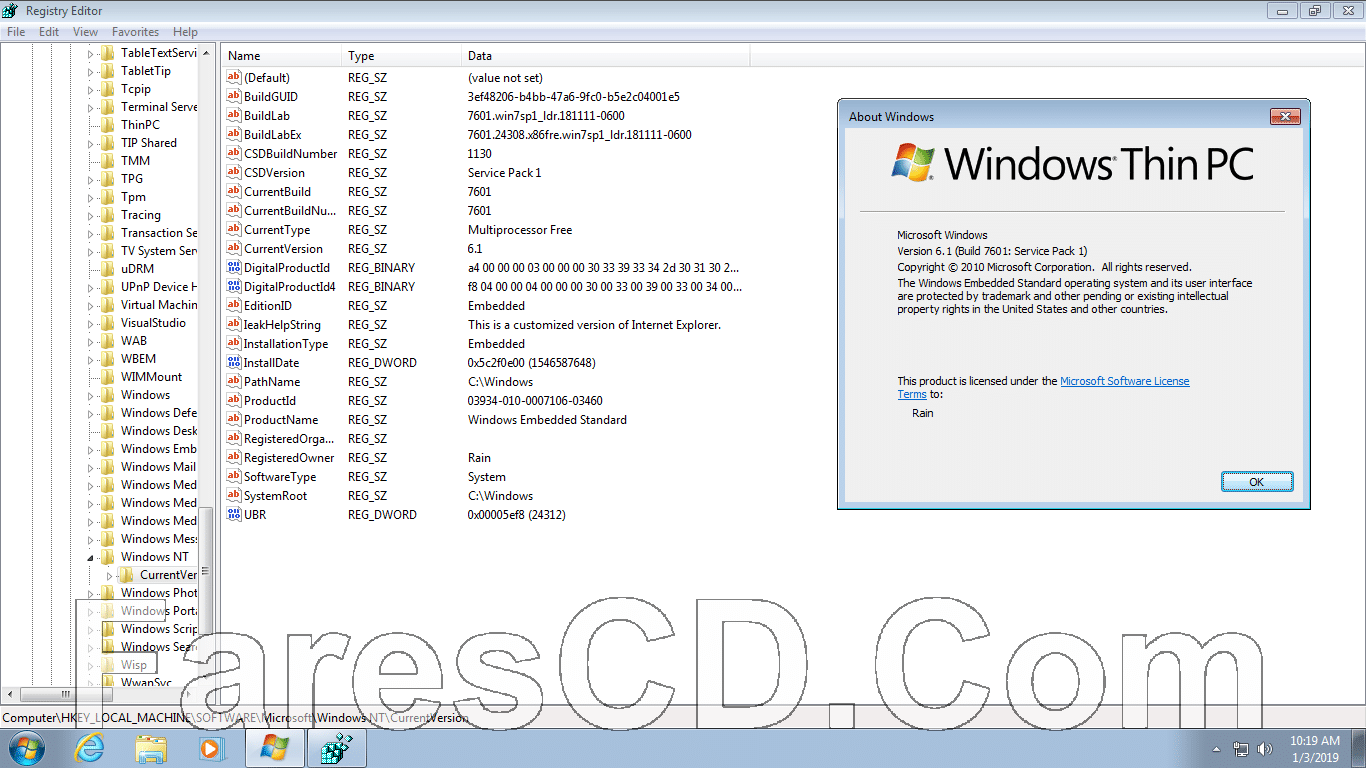Open Windows Media Player taskbar icon
The width and height of the screenshot is (1366, 768).
[211, 748]
